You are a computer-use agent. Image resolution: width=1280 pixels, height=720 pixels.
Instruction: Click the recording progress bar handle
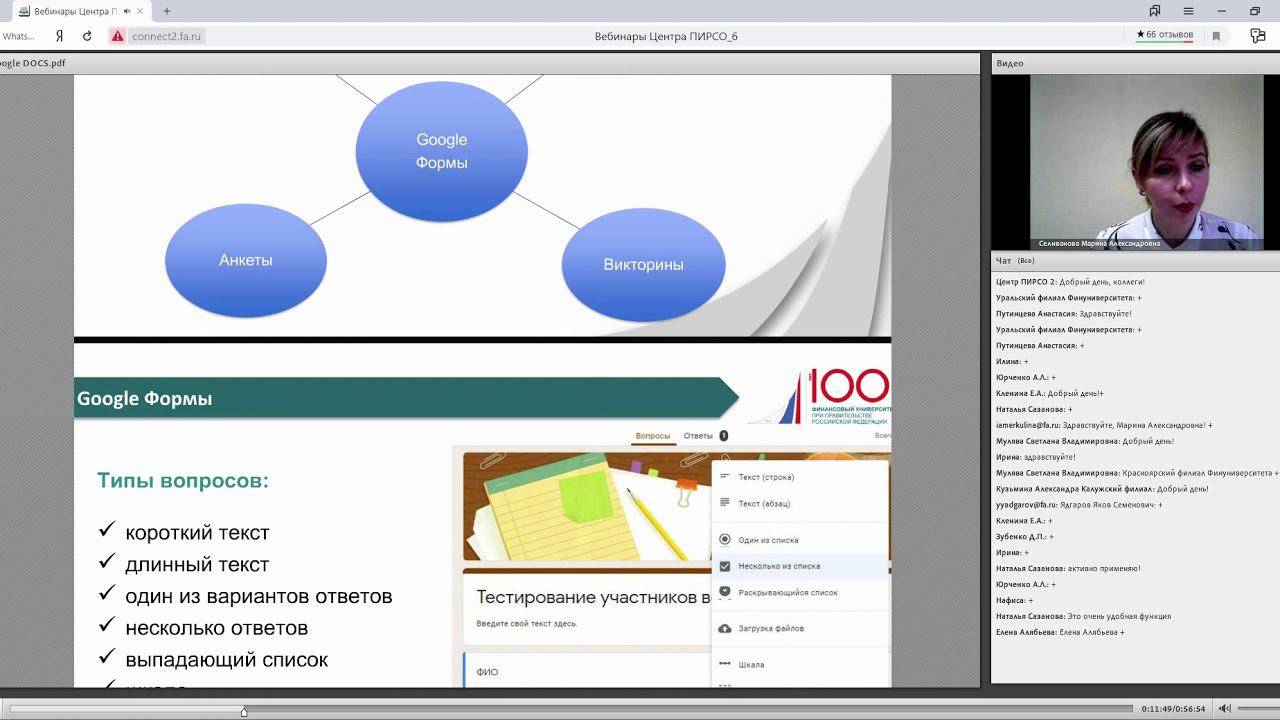click(244, 711)
